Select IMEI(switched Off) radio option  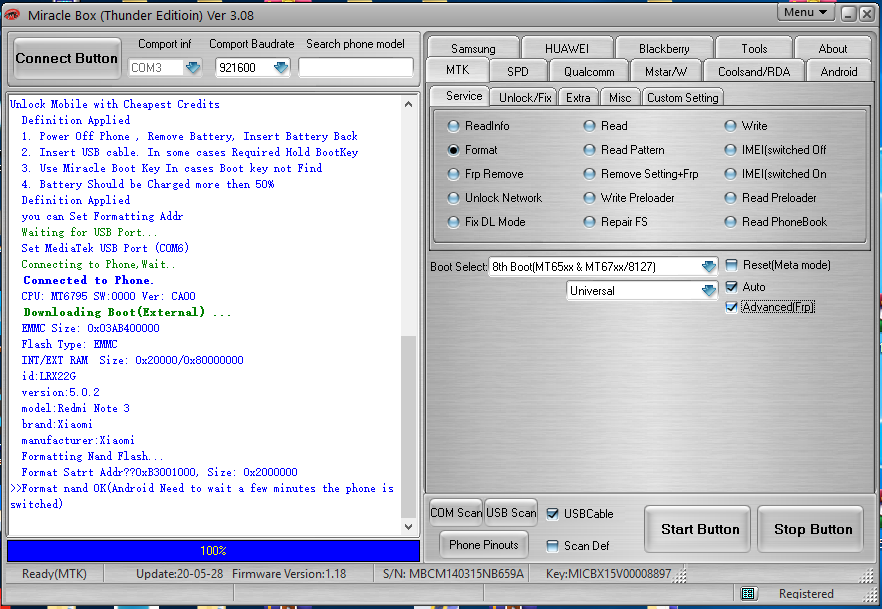pyautogui.click(x=730, y=150)
